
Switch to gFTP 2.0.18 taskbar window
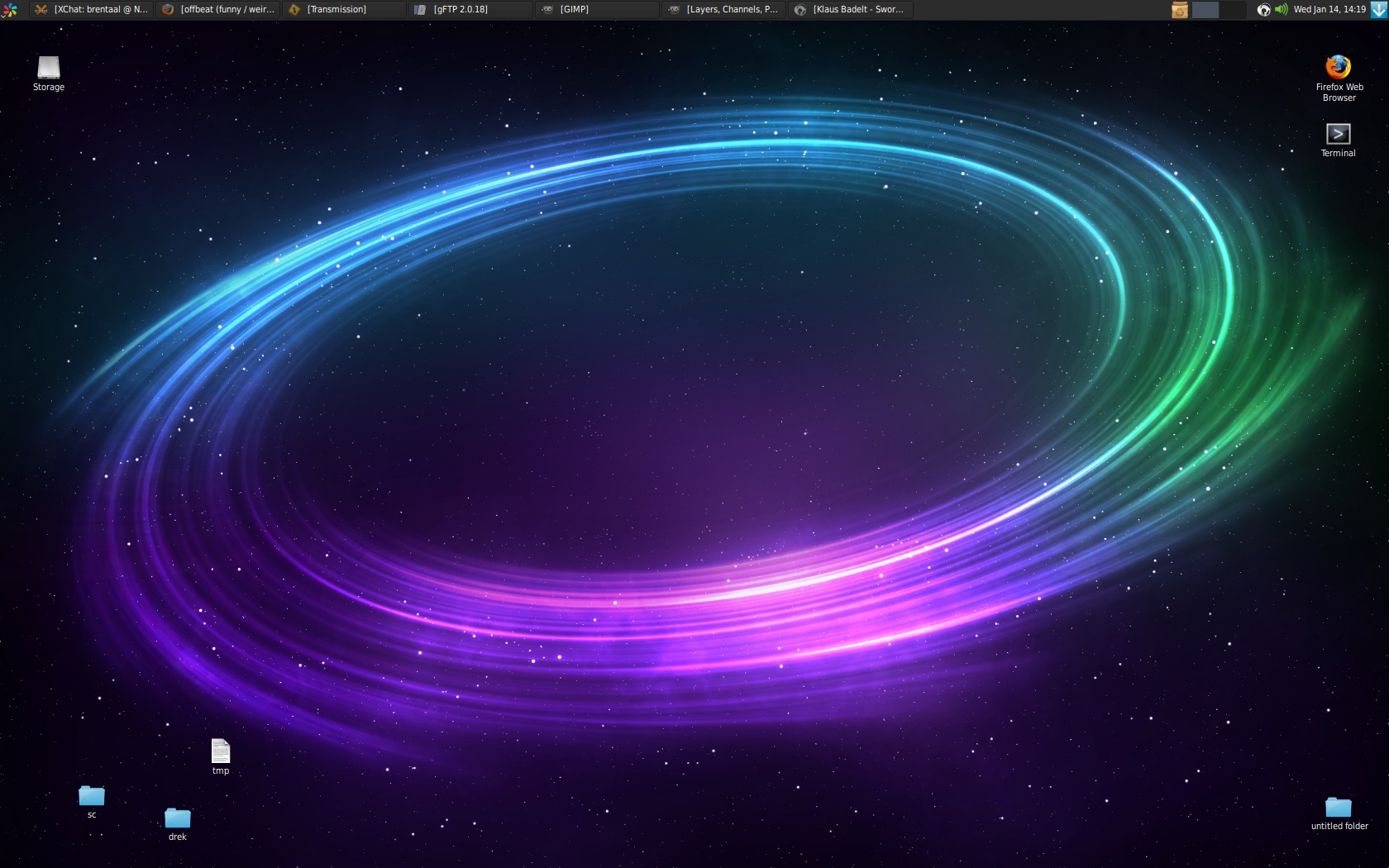[x=471, y=10]
